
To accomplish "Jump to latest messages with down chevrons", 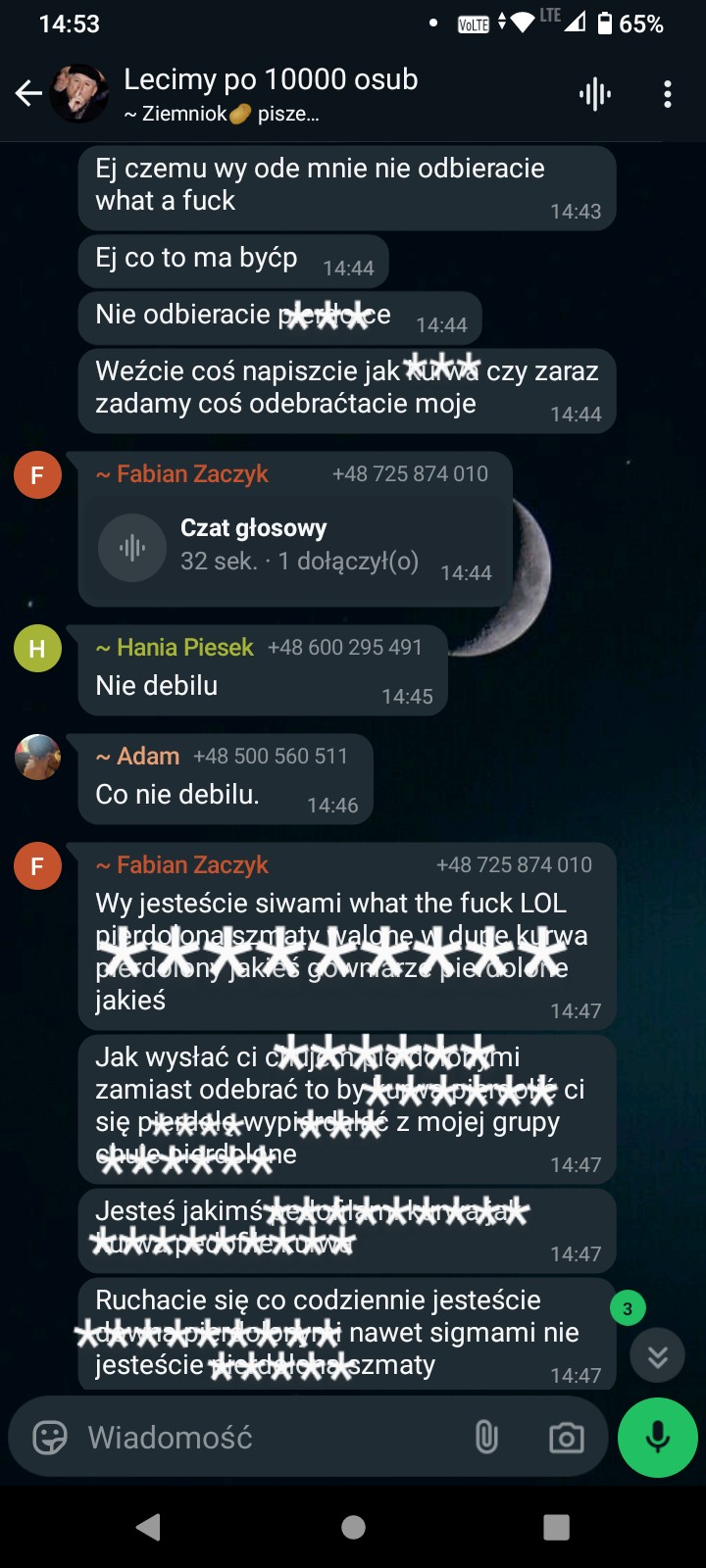I will [x=658, y=1356].
